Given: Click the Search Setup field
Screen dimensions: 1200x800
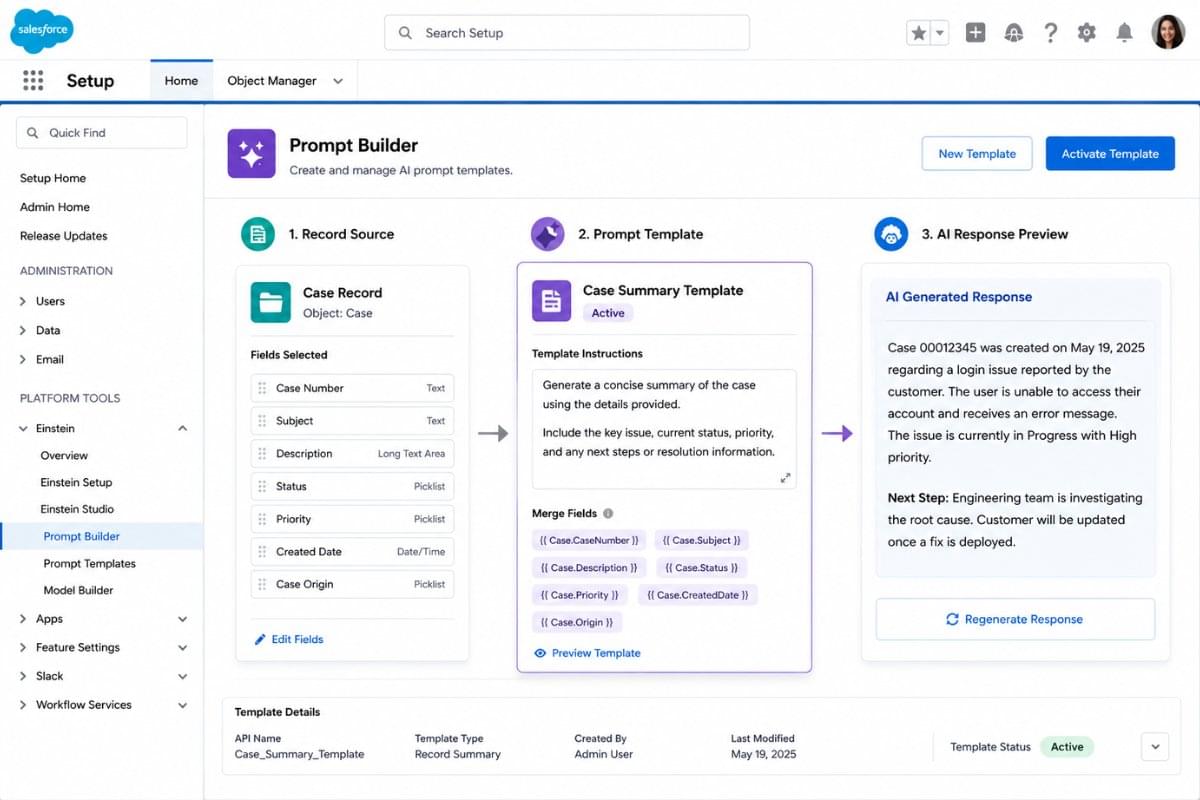Looking at the screenshot, I should click(567, 33).
